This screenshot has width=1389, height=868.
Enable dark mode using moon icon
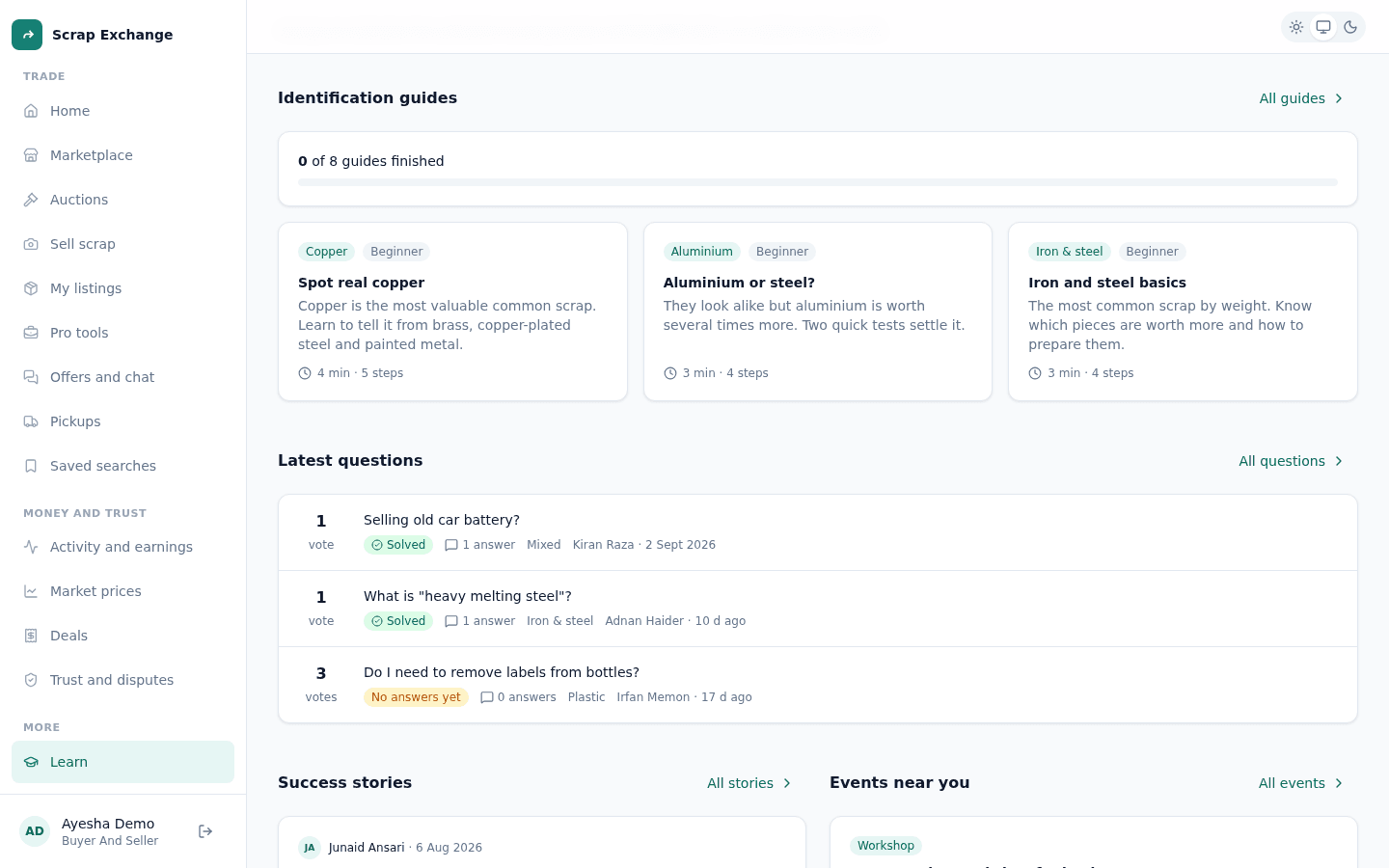pyautogui.click(x=1350, y=27)
